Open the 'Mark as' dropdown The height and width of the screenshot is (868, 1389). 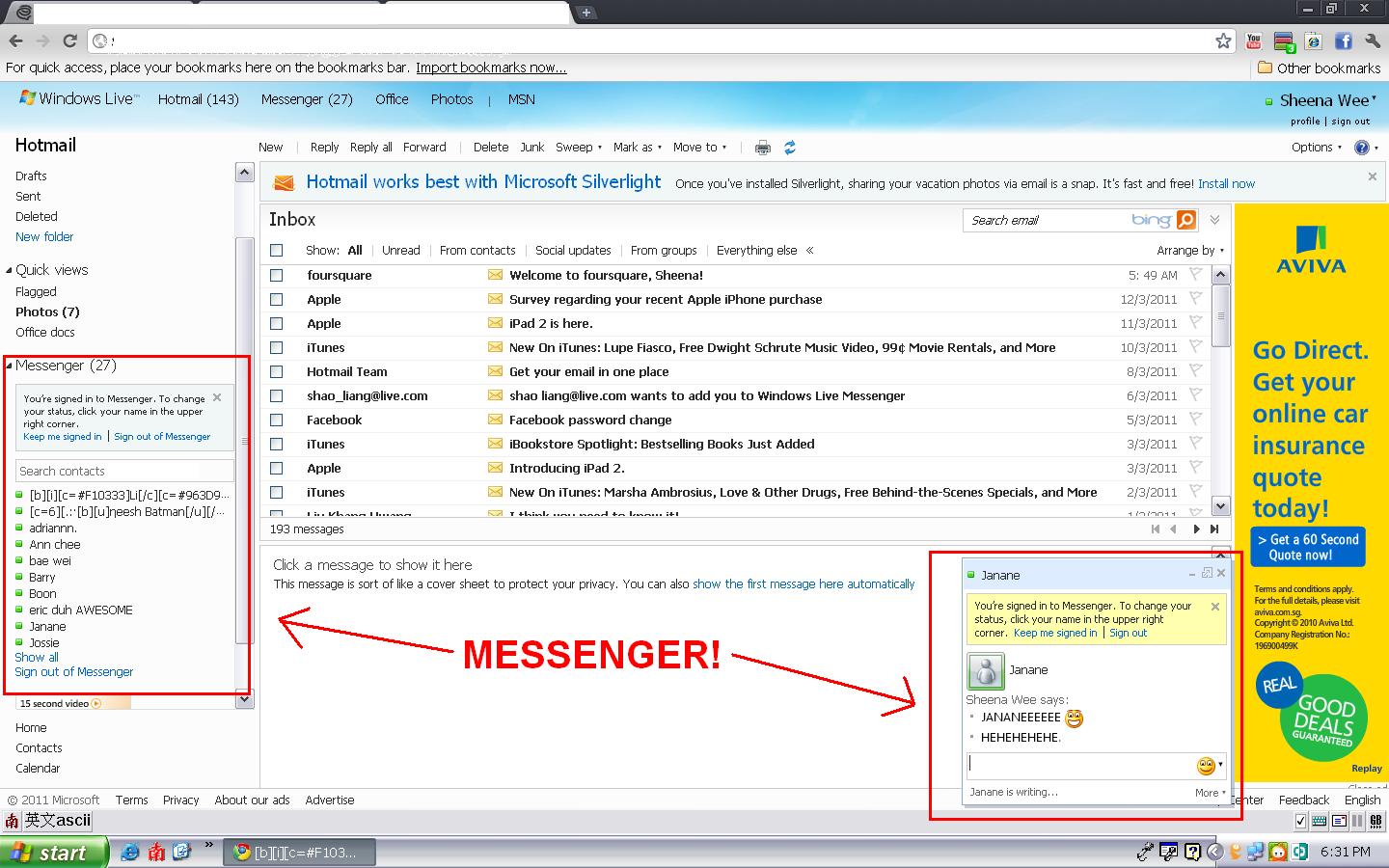pos(638,148)
